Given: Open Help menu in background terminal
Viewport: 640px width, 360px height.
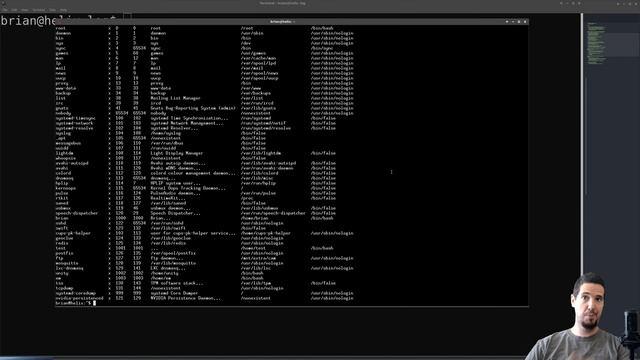Looking at the screenshot, I should [63, 9].
